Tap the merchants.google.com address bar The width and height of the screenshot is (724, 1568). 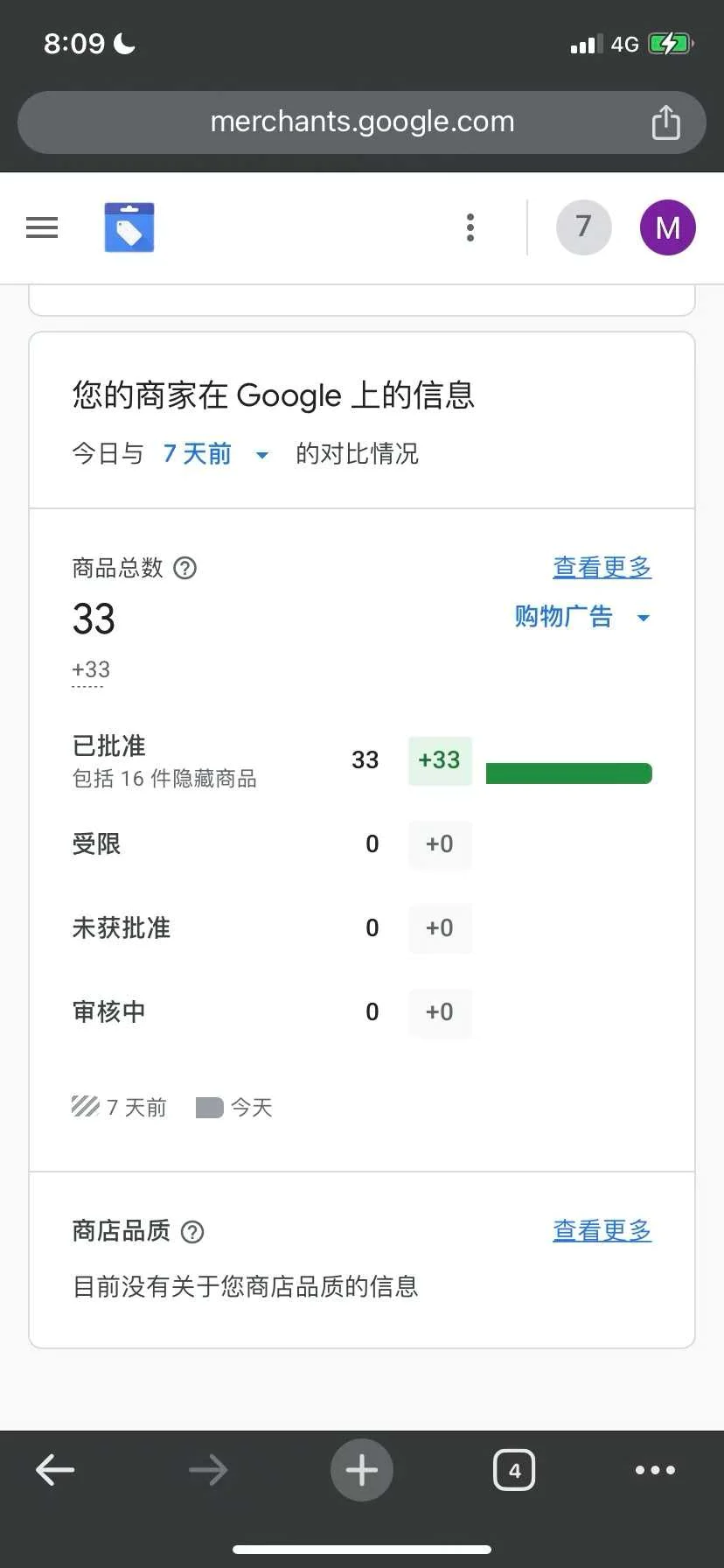[362, 122]
